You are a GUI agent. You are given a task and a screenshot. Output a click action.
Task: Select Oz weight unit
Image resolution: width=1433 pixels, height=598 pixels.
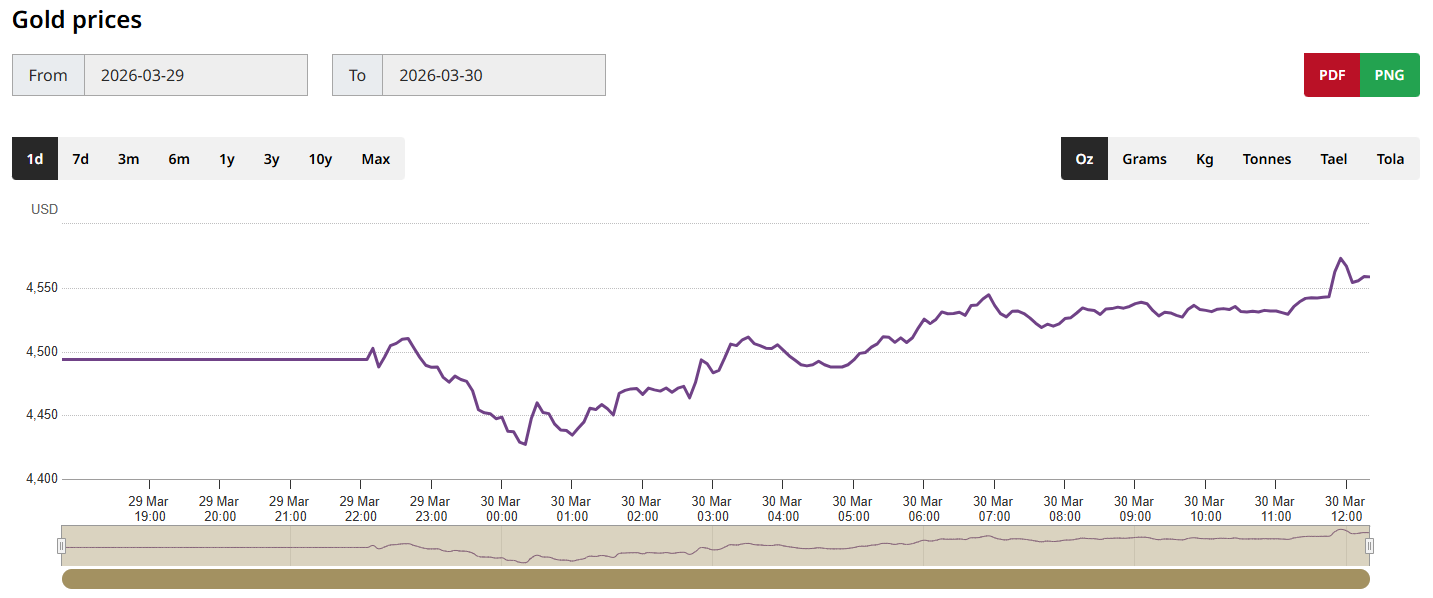click(x=1084, y=159)
